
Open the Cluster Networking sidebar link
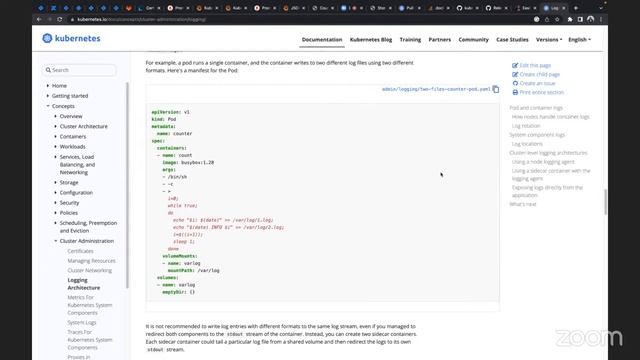click(x=89, y=271)
